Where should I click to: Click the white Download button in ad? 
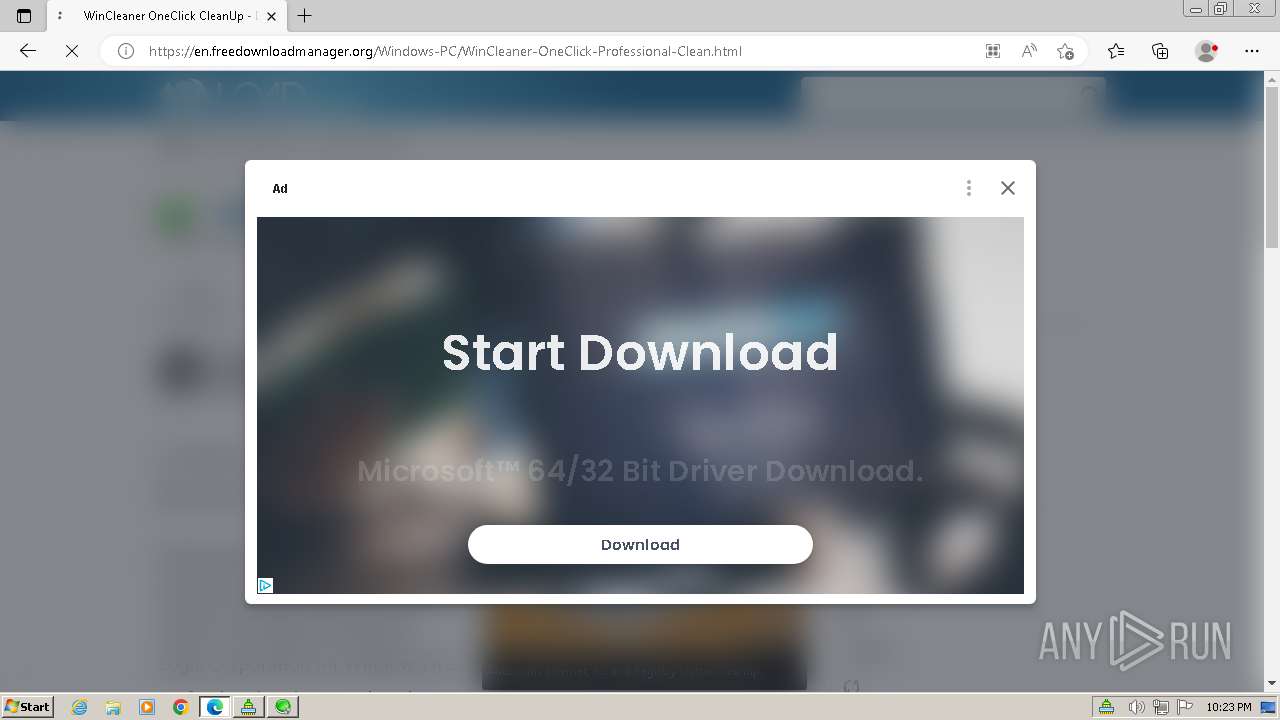pos(640,544)
